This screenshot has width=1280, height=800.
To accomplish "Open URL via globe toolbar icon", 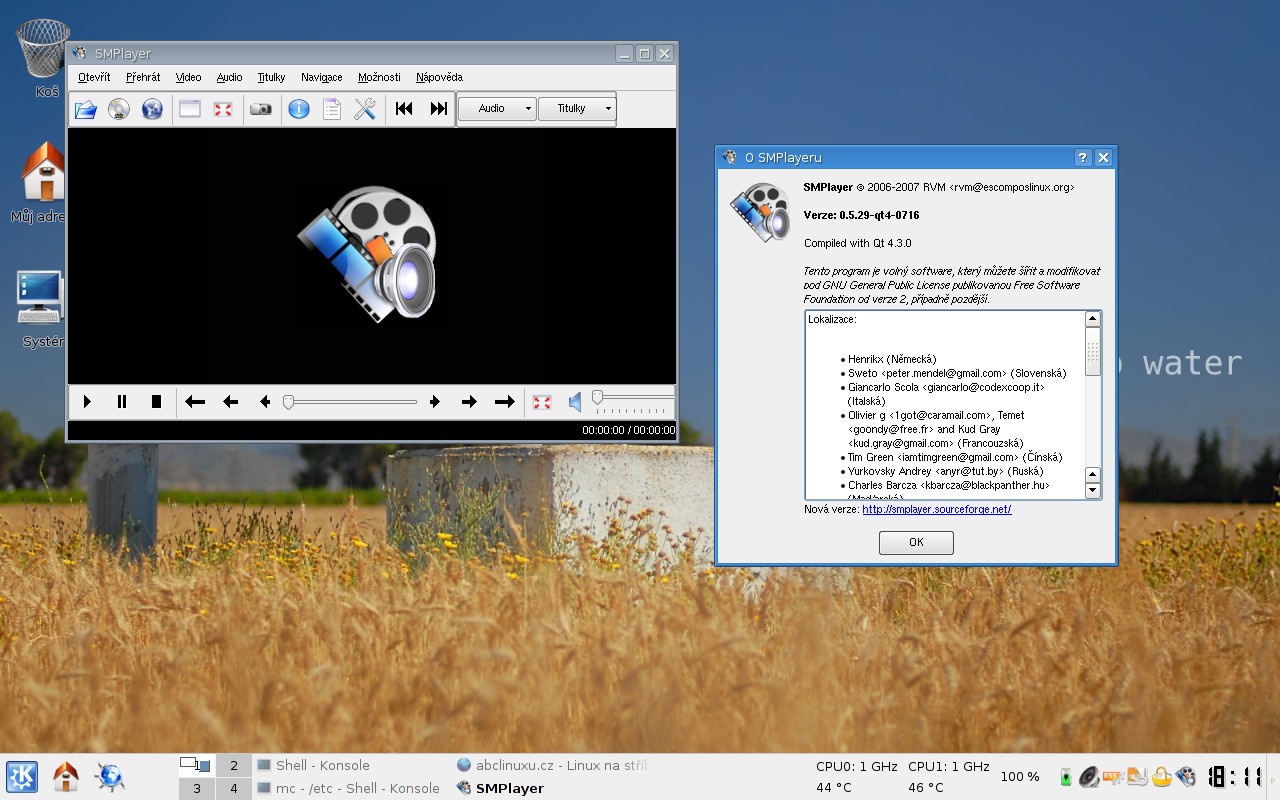I will (x=152, y=109).
